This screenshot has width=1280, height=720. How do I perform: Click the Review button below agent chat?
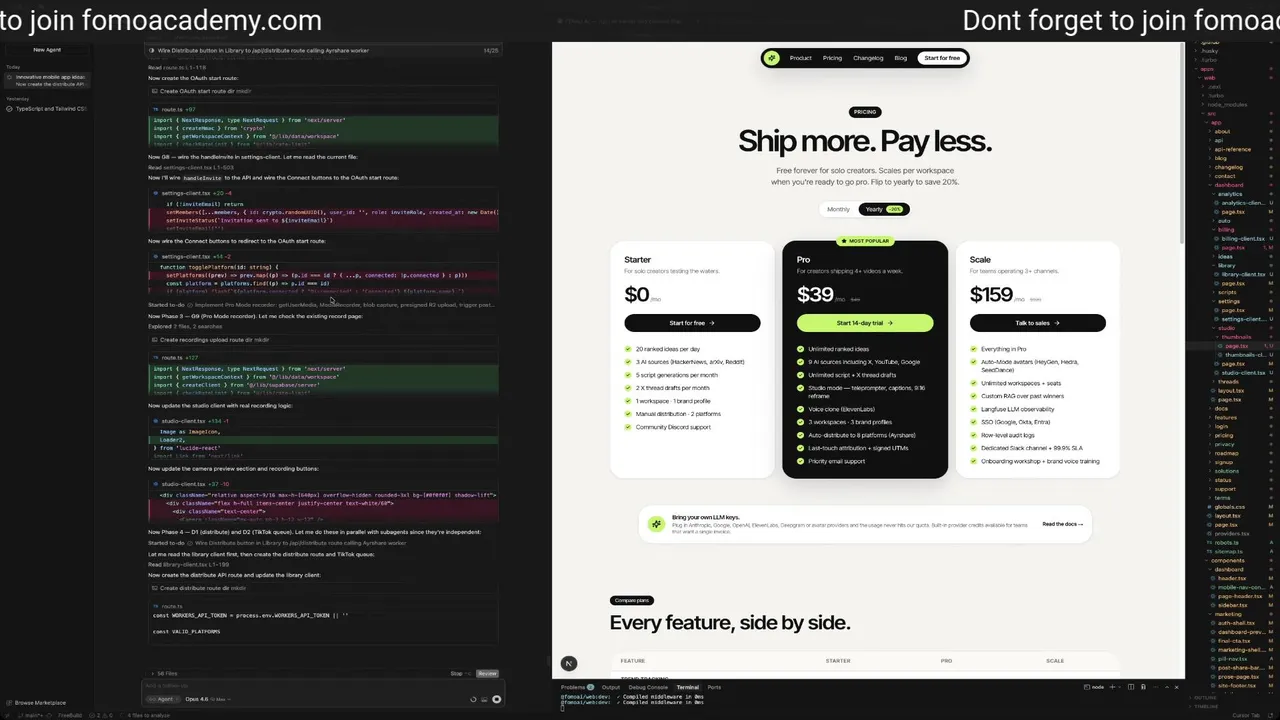click(487, 674)
